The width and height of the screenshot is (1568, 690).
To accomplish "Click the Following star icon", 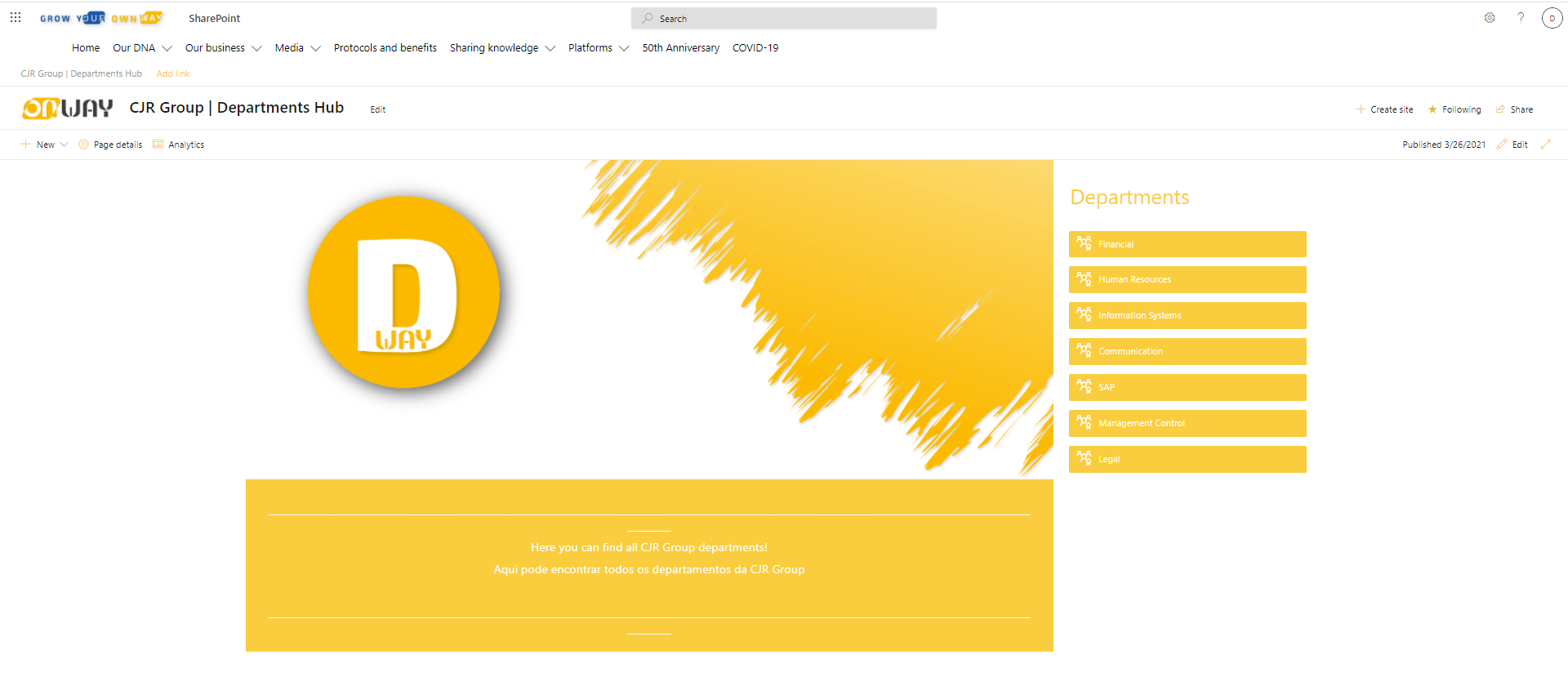I will point(1432,109).
